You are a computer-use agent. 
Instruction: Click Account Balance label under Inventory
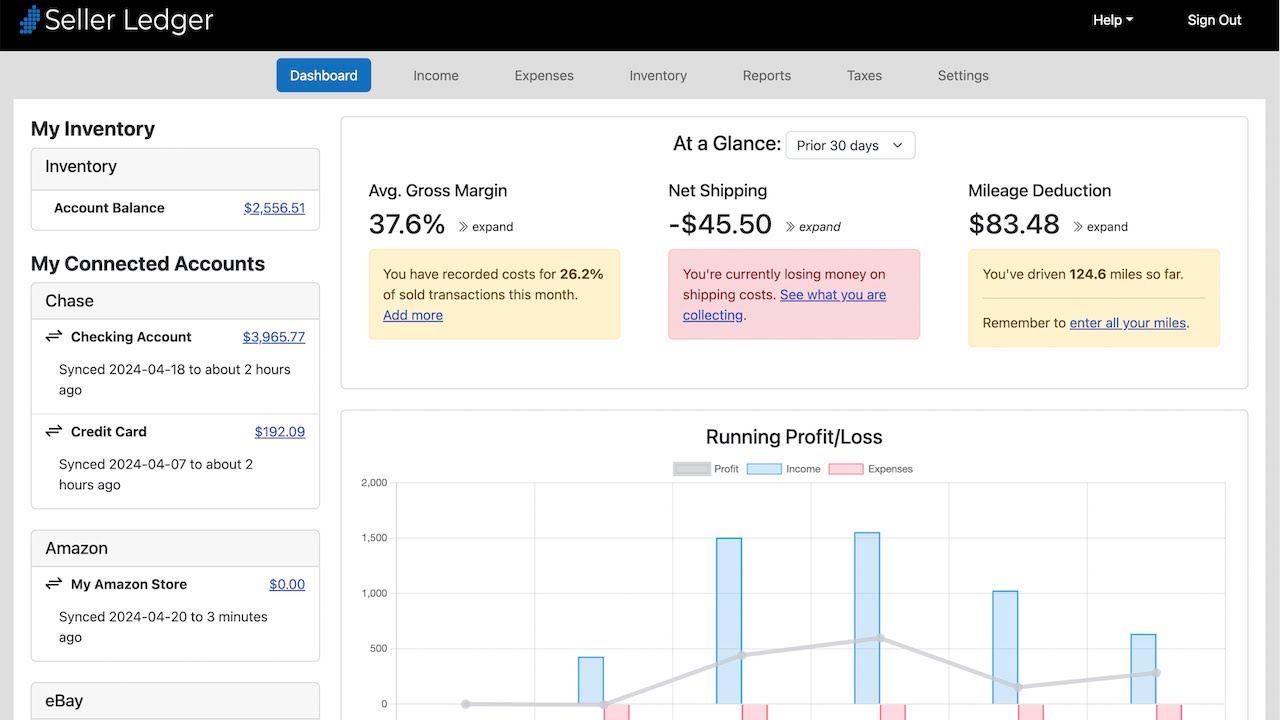coord(109,208)
